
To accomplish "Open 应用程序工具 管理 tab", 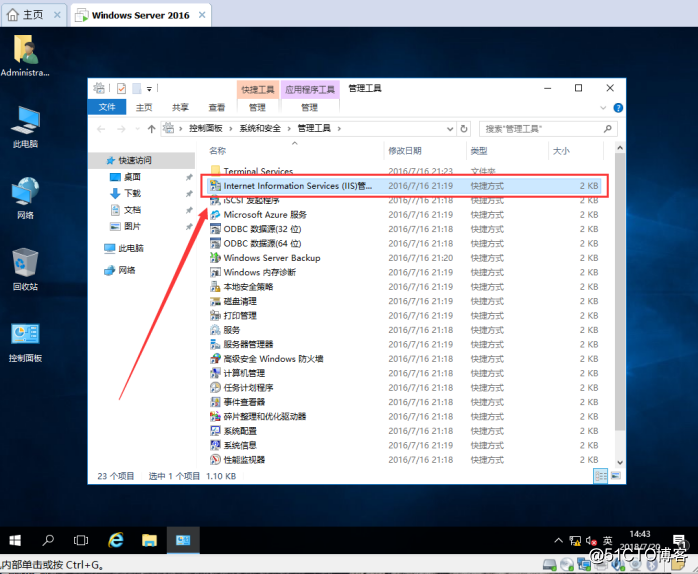I will click(x=309, y=107).
